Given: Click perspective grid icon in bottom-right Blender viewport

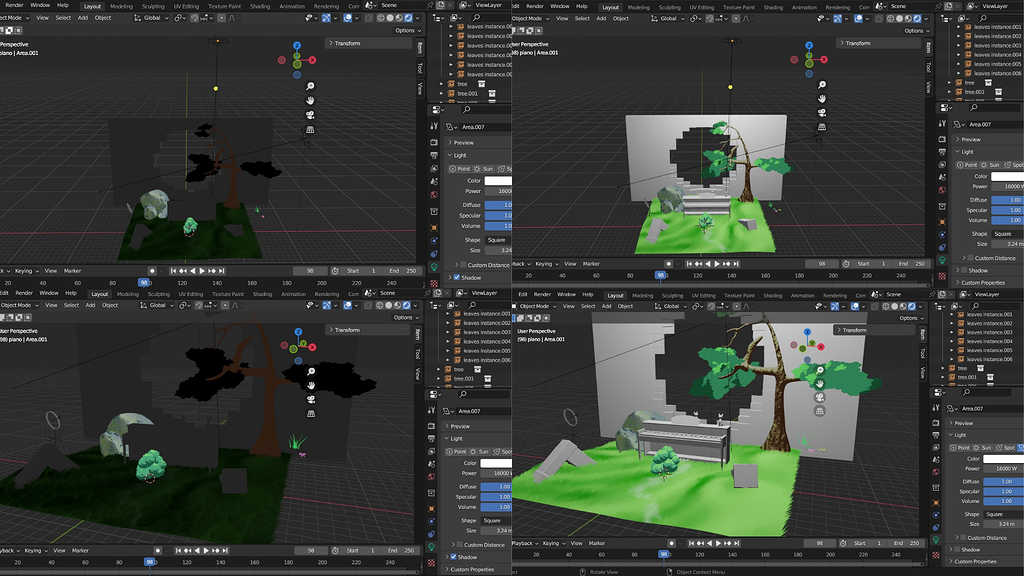Looking at the screenshot, I should pyautogui.click(x=820, y=411).
